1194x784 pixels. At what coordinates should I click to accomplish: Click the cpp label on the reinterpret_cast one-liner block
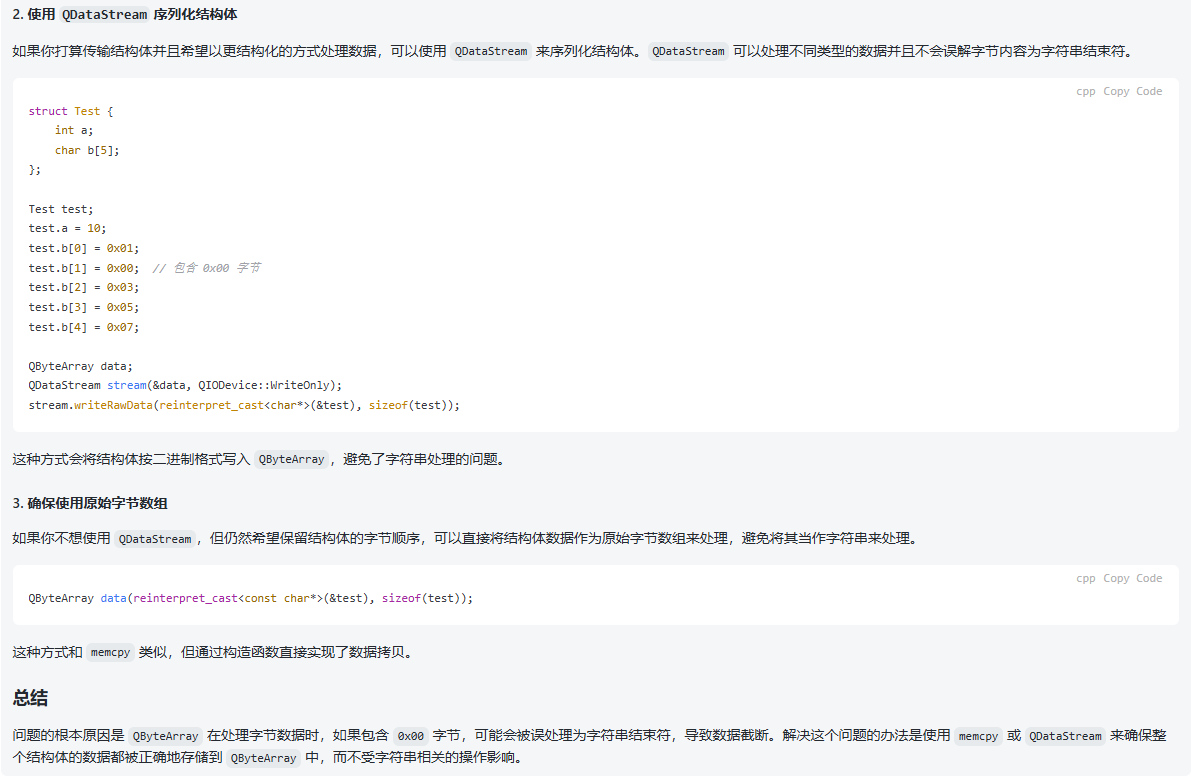point(1085,578)
